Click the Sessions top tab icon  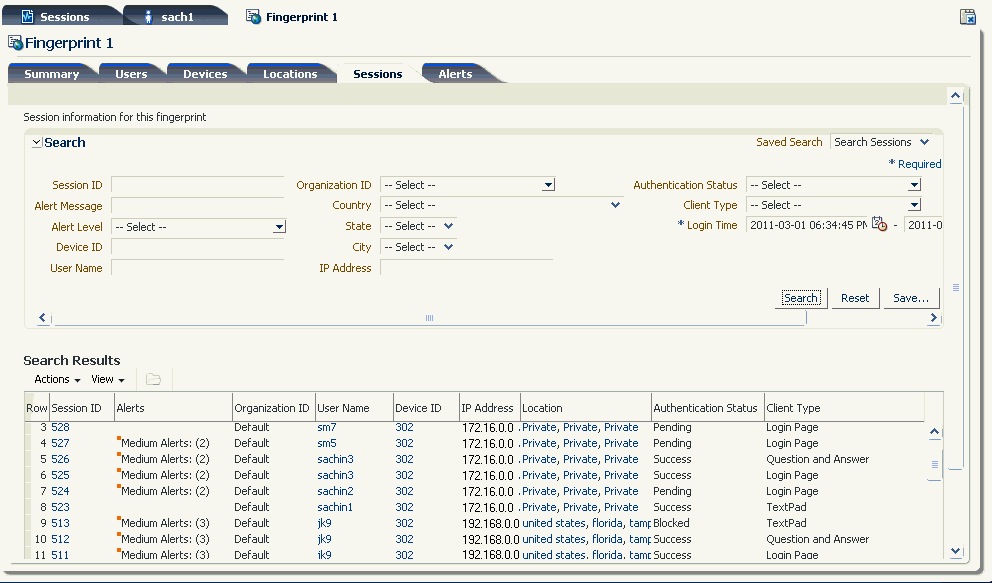click(x=27, y=16)
